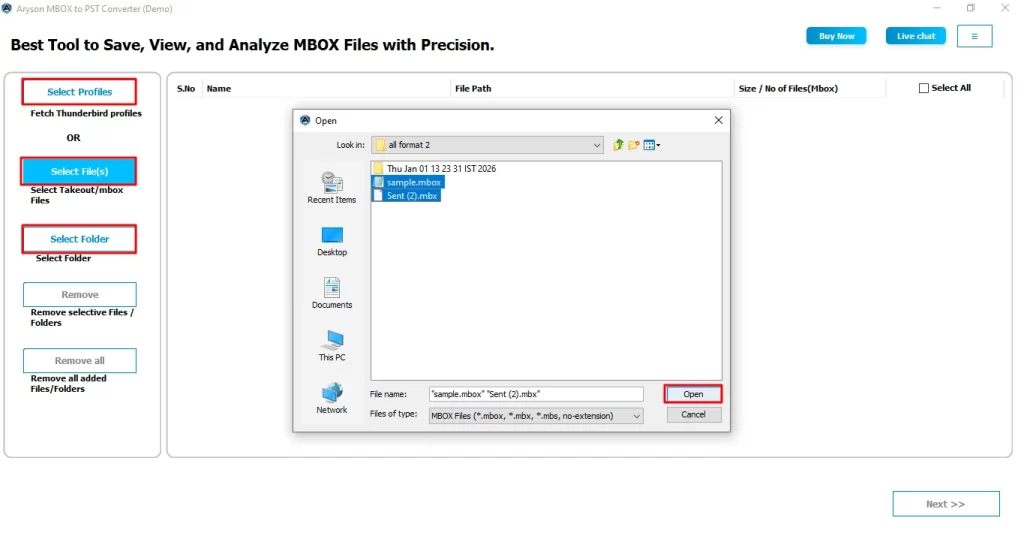Click the Open button in dialog
1024x545 pixels.
tap(693, 394)
